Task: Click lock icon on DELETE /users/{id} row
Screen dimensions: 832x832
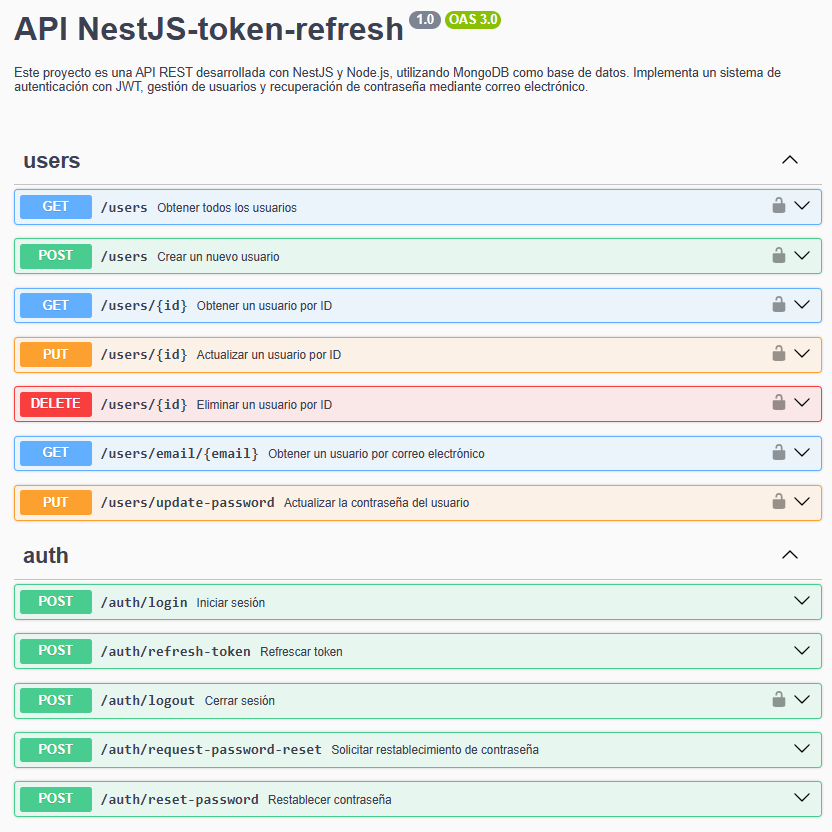Action: (778, 403)
